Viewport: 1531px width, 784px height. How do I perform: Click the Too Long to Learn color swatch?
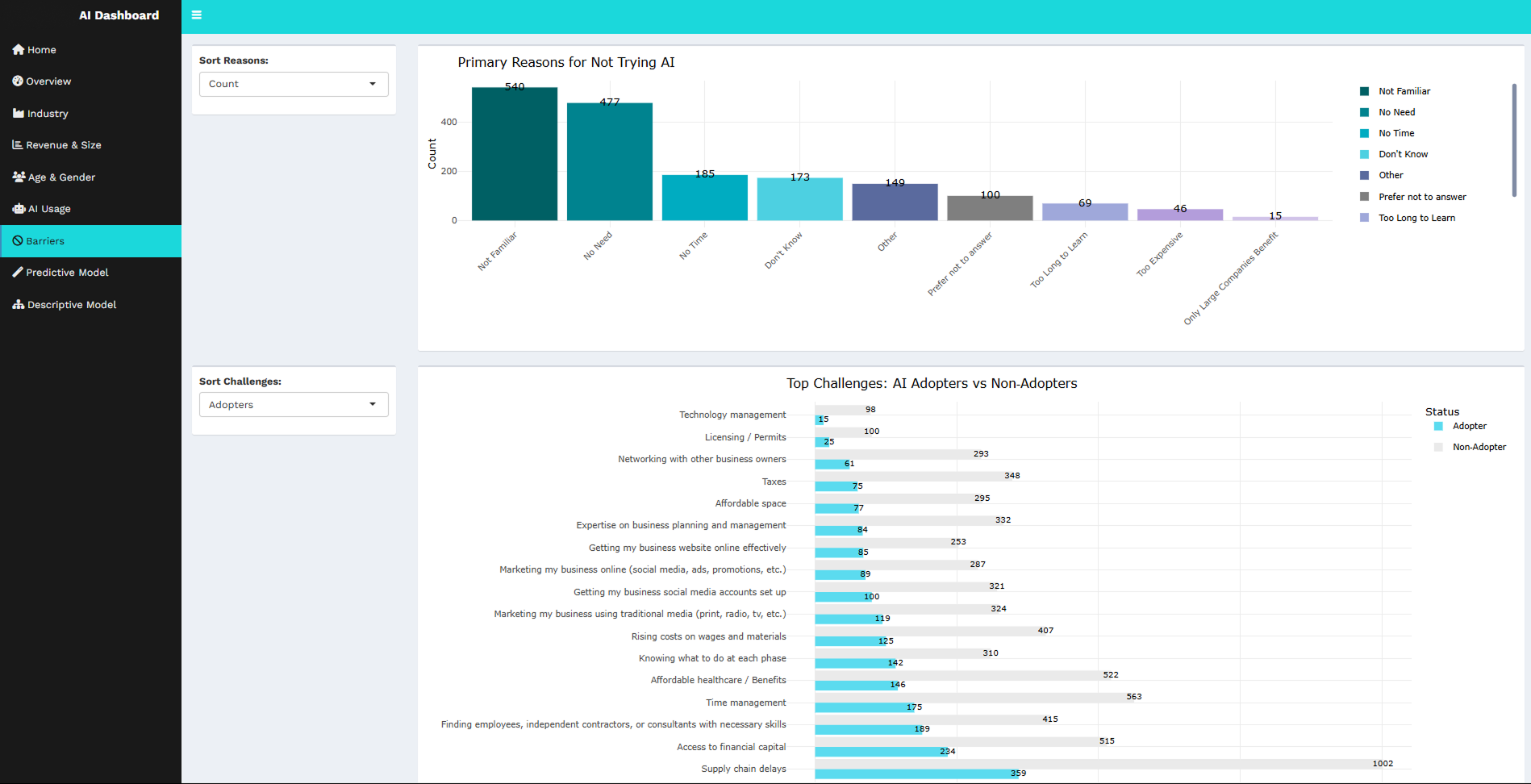coord(1364,217)
